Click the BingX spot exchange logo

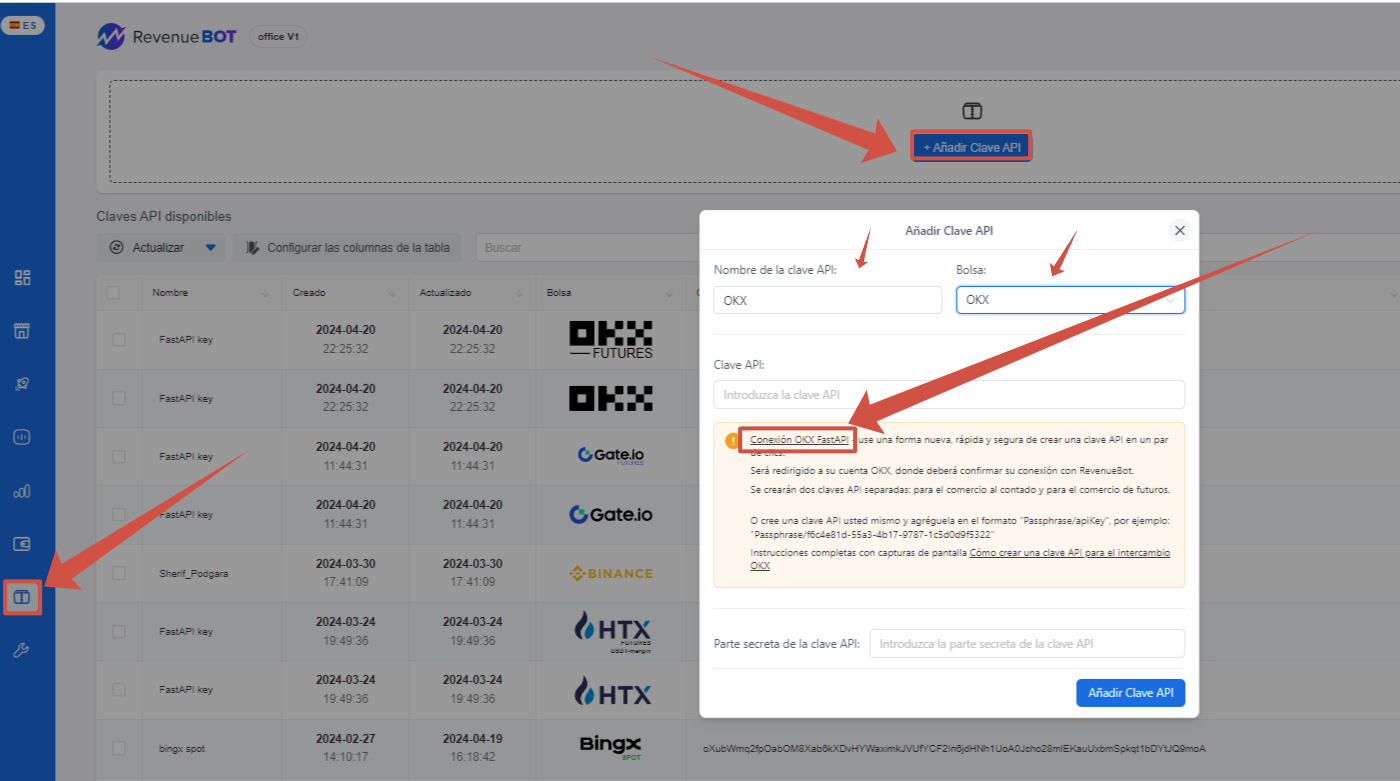click(x=610, y=747)
